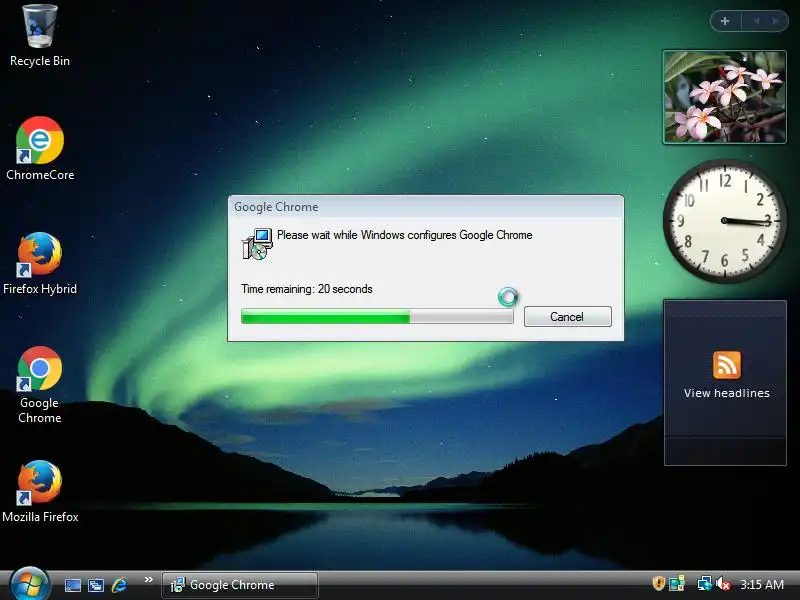
Task: Add a gadget with sidebar plus button
Action: point(725,21)
